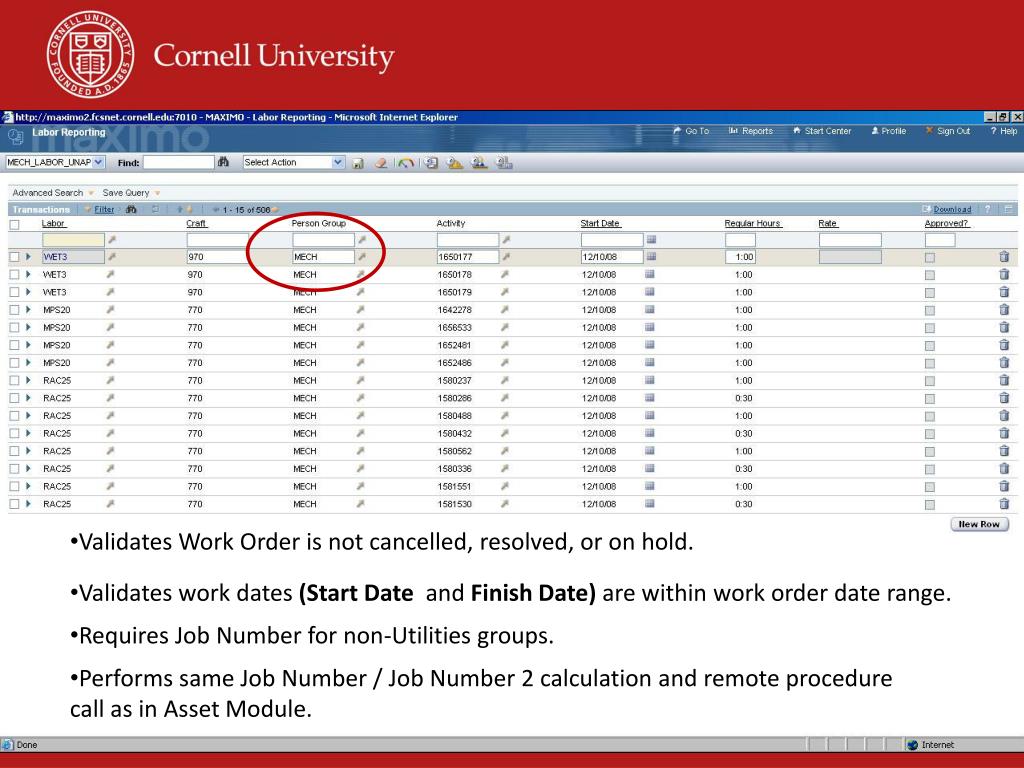Toggle Approved checkbox for activity 1580286
The height and width of the screenshot is (768, 1024).
930,399
